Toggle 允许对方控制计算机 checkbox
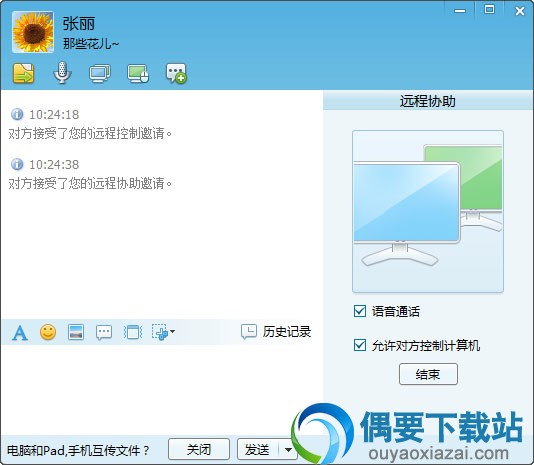 pos(360,345)
